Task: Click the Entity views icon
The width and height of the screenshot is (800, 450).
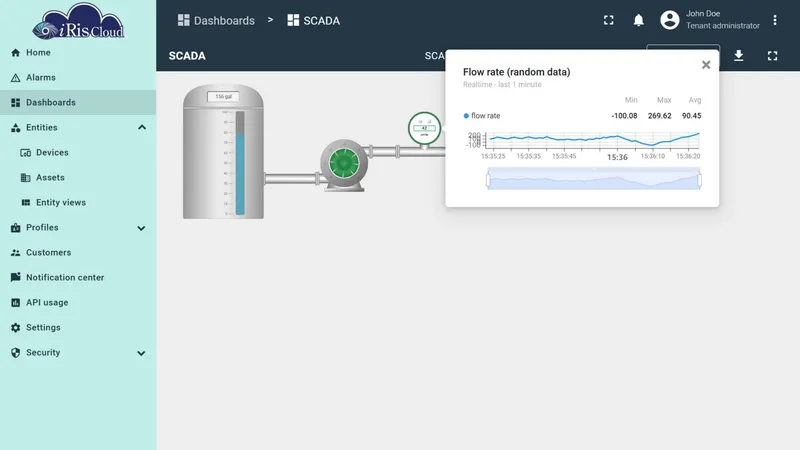Action: [x=26, y=203]
